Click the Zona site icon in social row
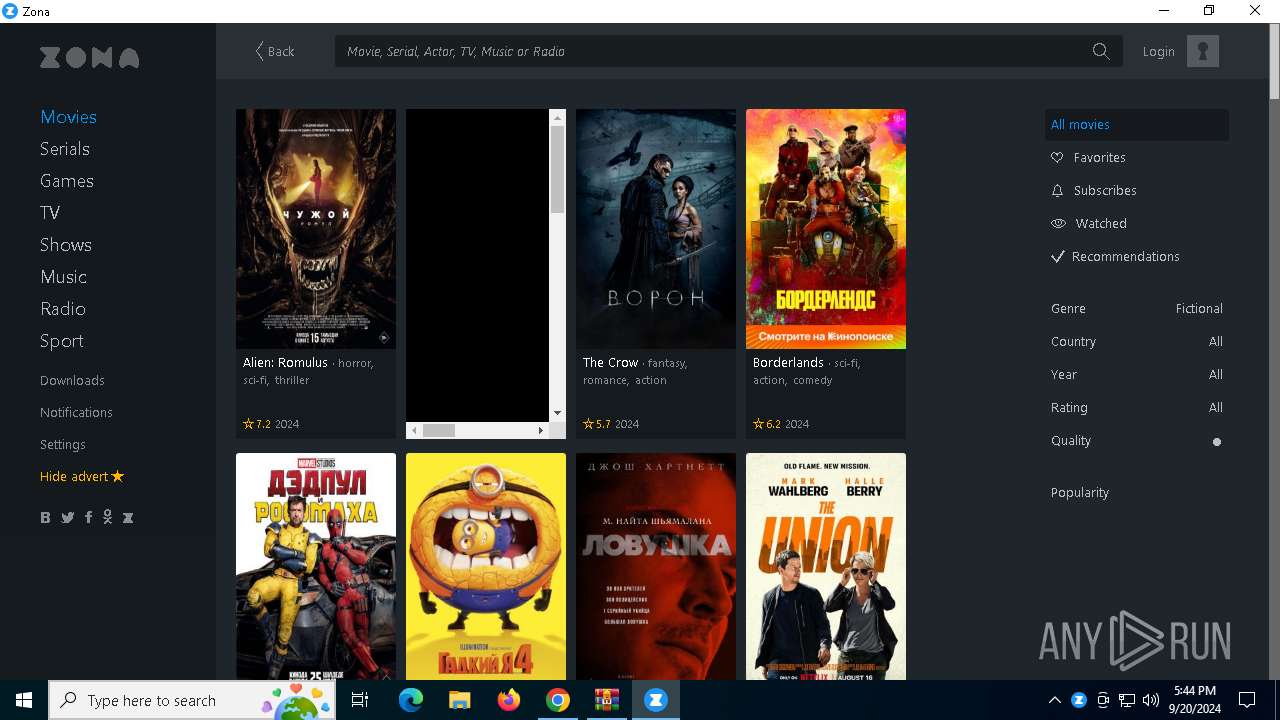This screenshot has height=720, width=1280. (x=127, y=517)
